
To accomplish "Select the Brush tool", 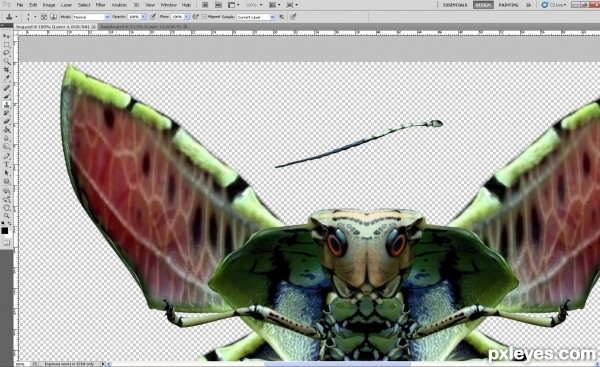I will pyautogui.click(x=7, y=96).
